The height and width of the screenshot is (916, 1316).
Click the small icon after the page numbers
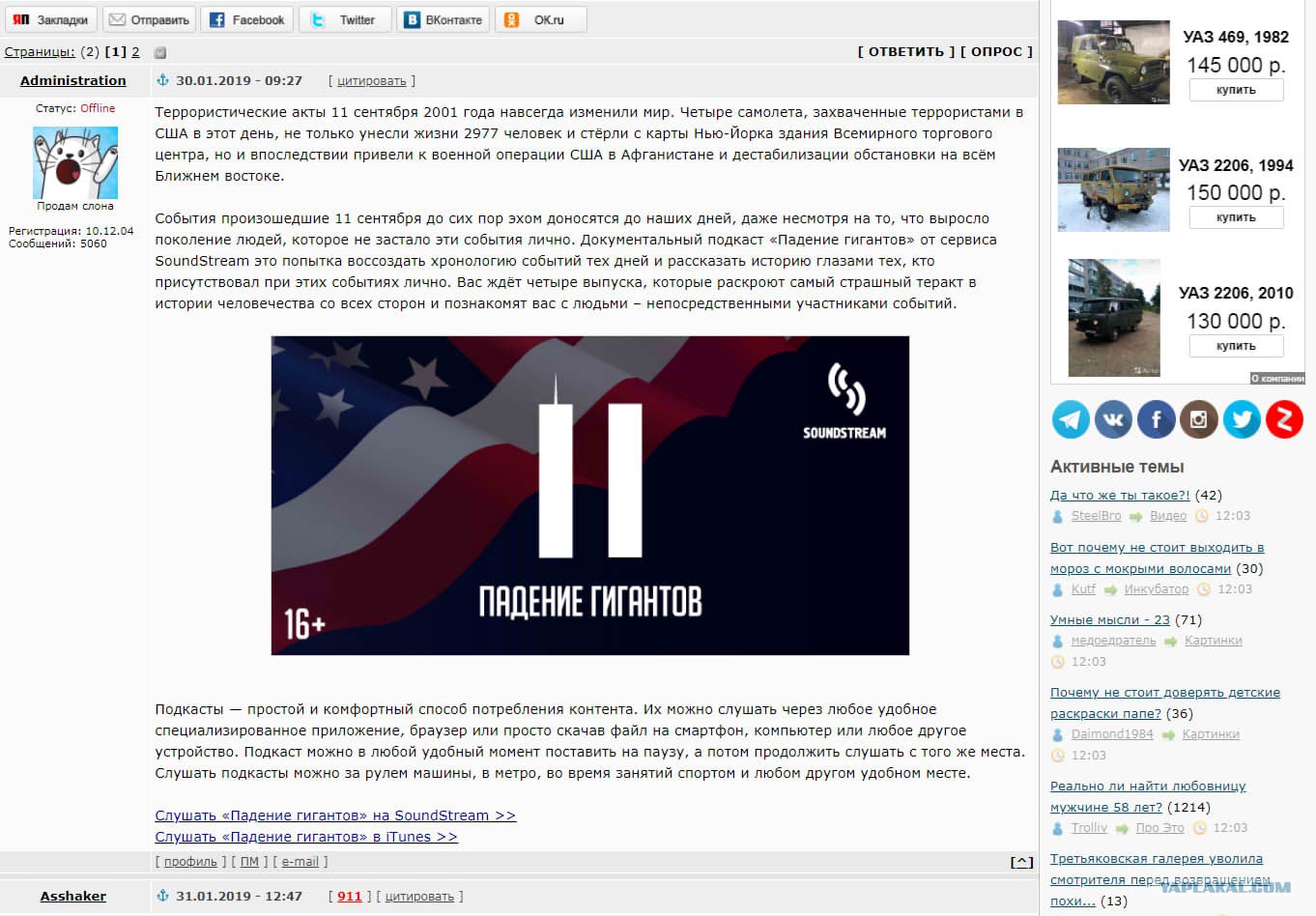(x=160, y=52)
